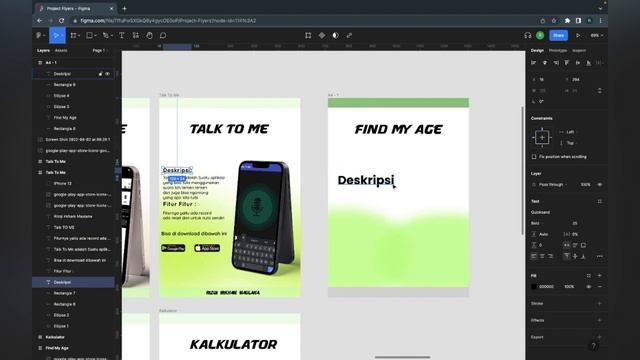The width and height of the screenshot is (640, 360).
Task: Click the Edit object icon in toolbar
Action: (x=308, y=36)
